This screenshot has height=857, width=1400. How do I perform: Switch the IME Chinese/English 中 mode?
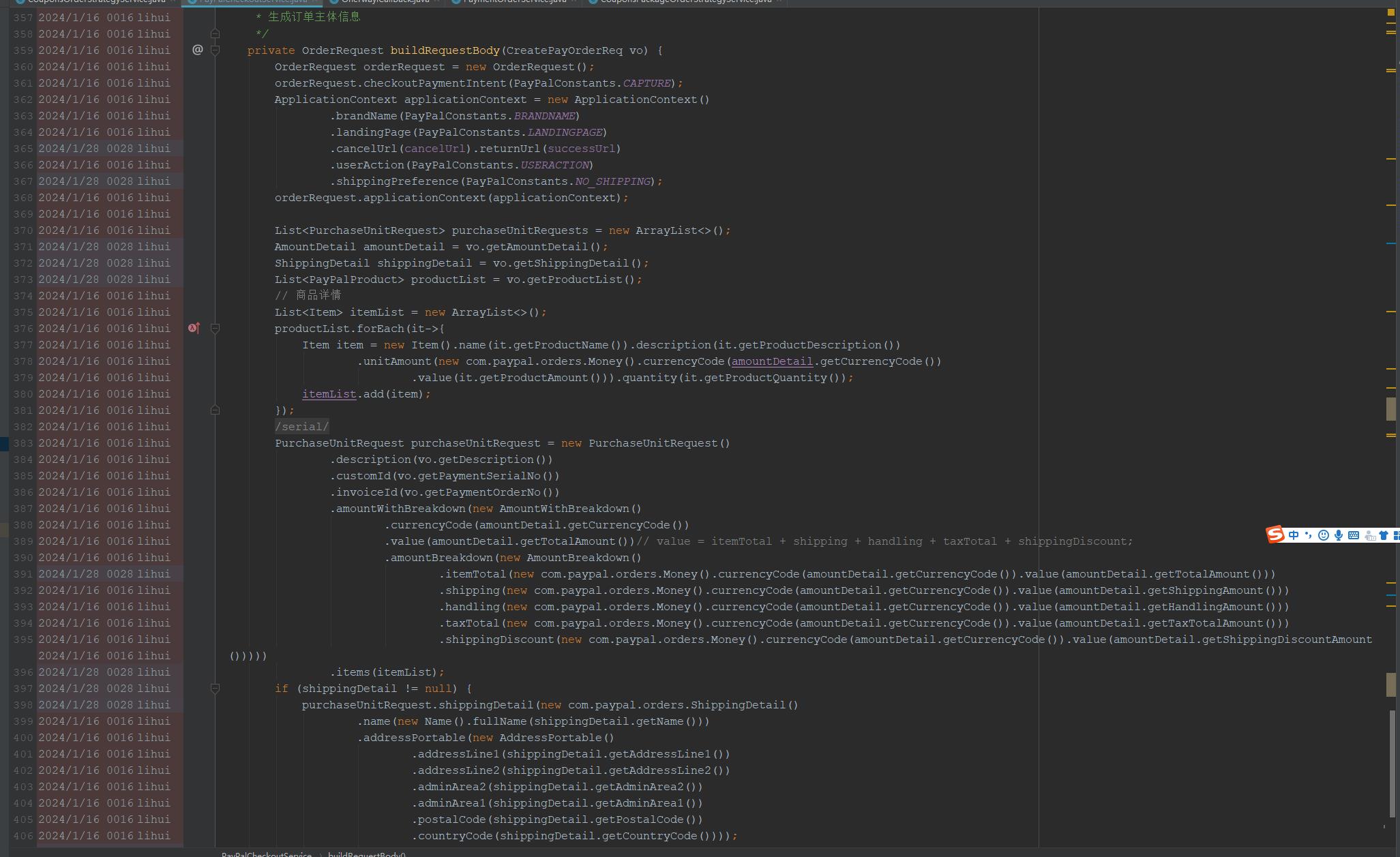[x=1294, y=535]
